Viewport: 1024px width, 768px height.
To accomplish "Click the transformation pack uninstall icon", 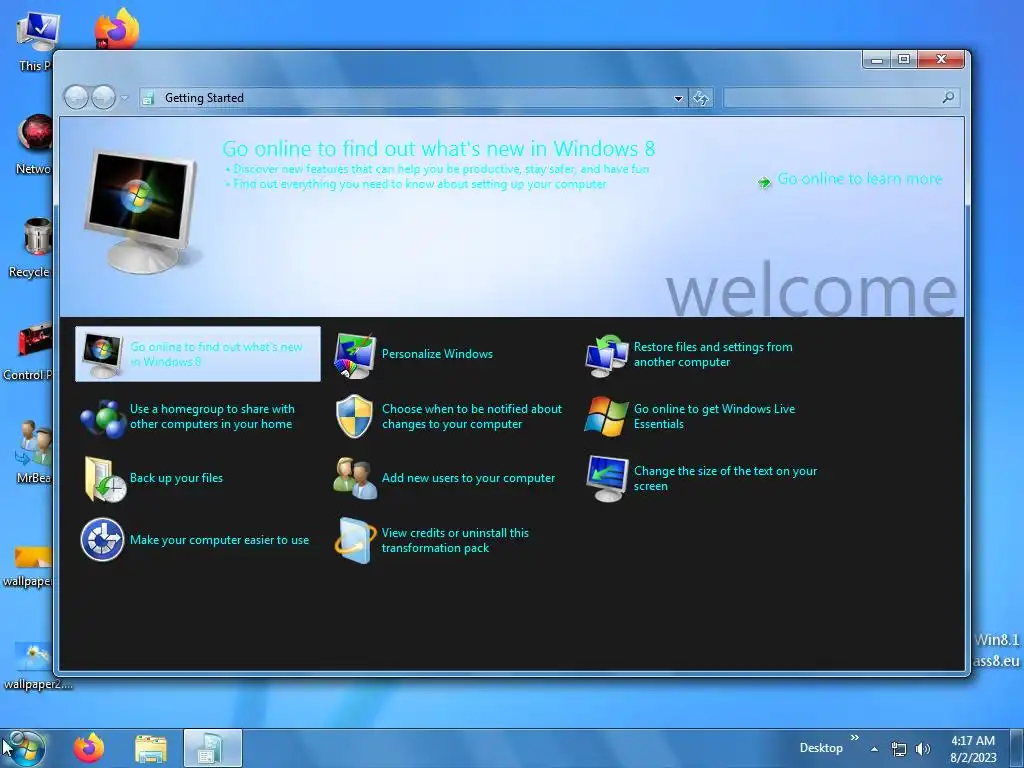I will pyautogui.click(x=355, y=540).
